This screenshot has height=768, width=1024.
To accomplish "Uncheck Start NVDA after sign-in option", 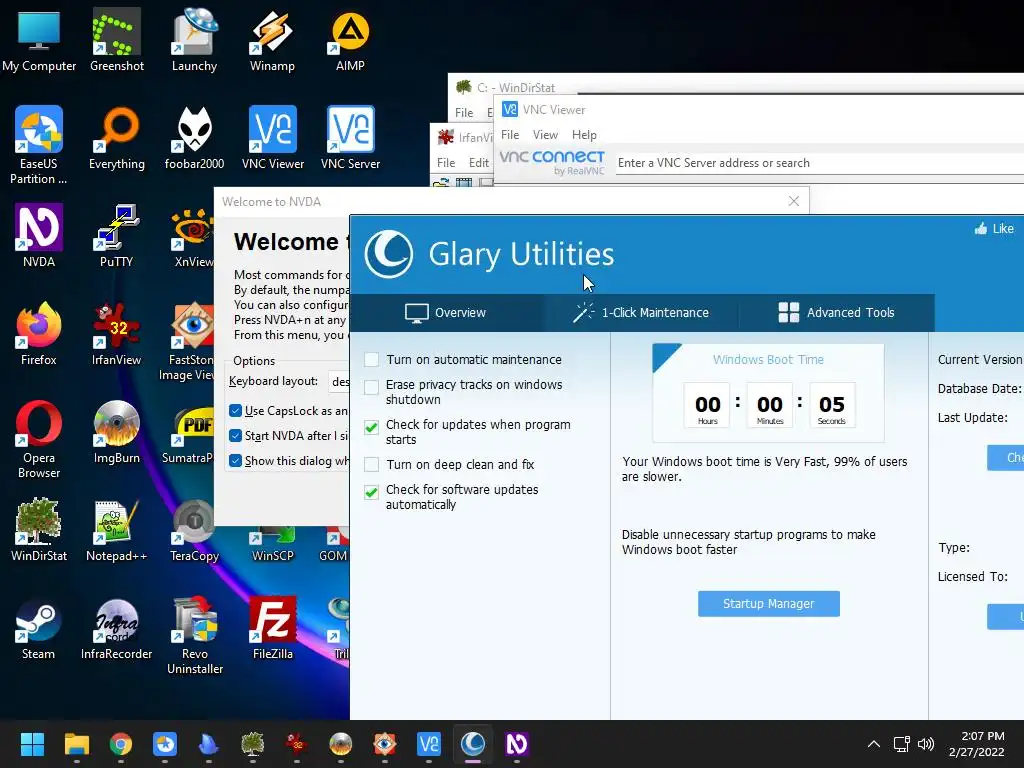I will tap(236, 436).
